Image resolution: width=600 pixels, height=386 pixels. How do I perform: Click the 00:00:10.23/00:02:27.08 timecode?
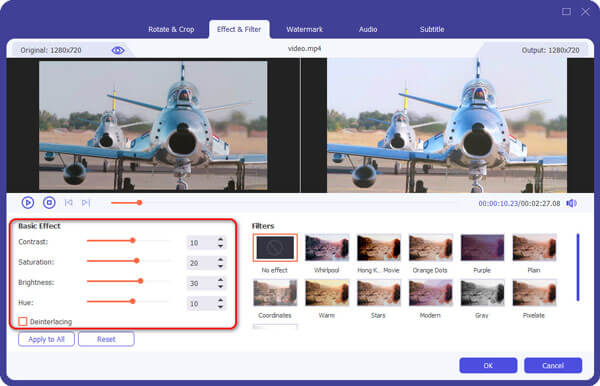519,204
